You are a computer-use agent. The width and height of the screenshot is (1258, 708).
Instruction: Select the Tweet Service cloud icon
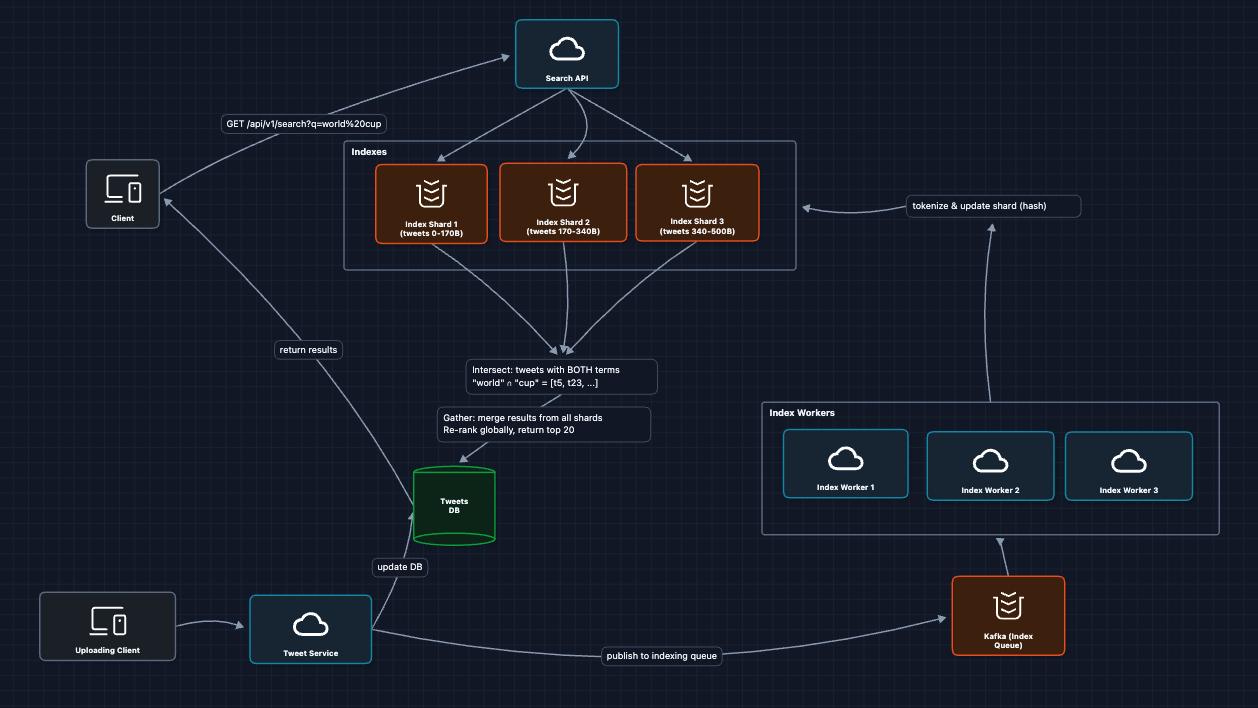click(x=310, y=622)
